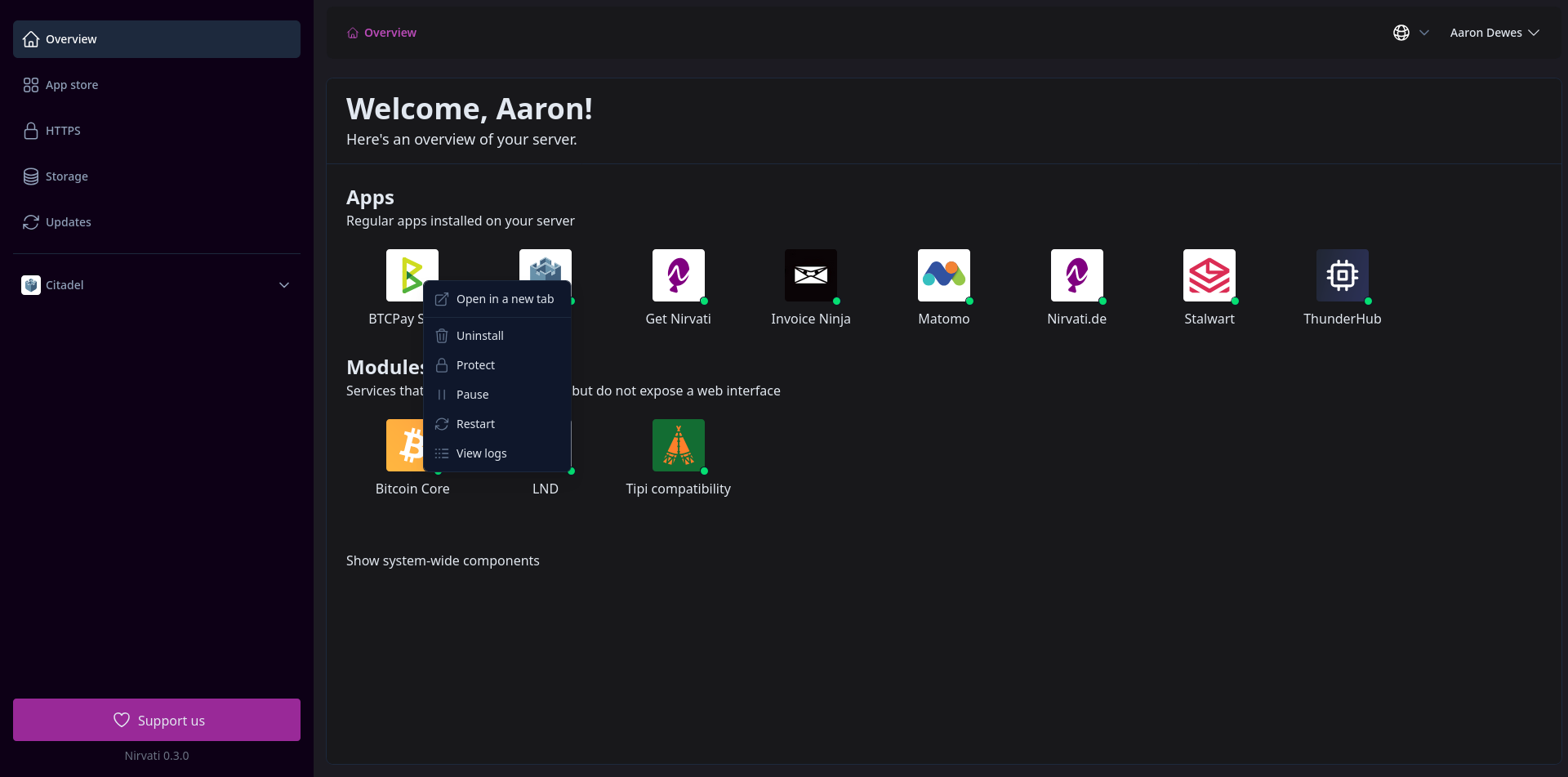The image size is (1568, 777).
Task: Open the Storage sidebar page
Action: [x=67, y=176]
